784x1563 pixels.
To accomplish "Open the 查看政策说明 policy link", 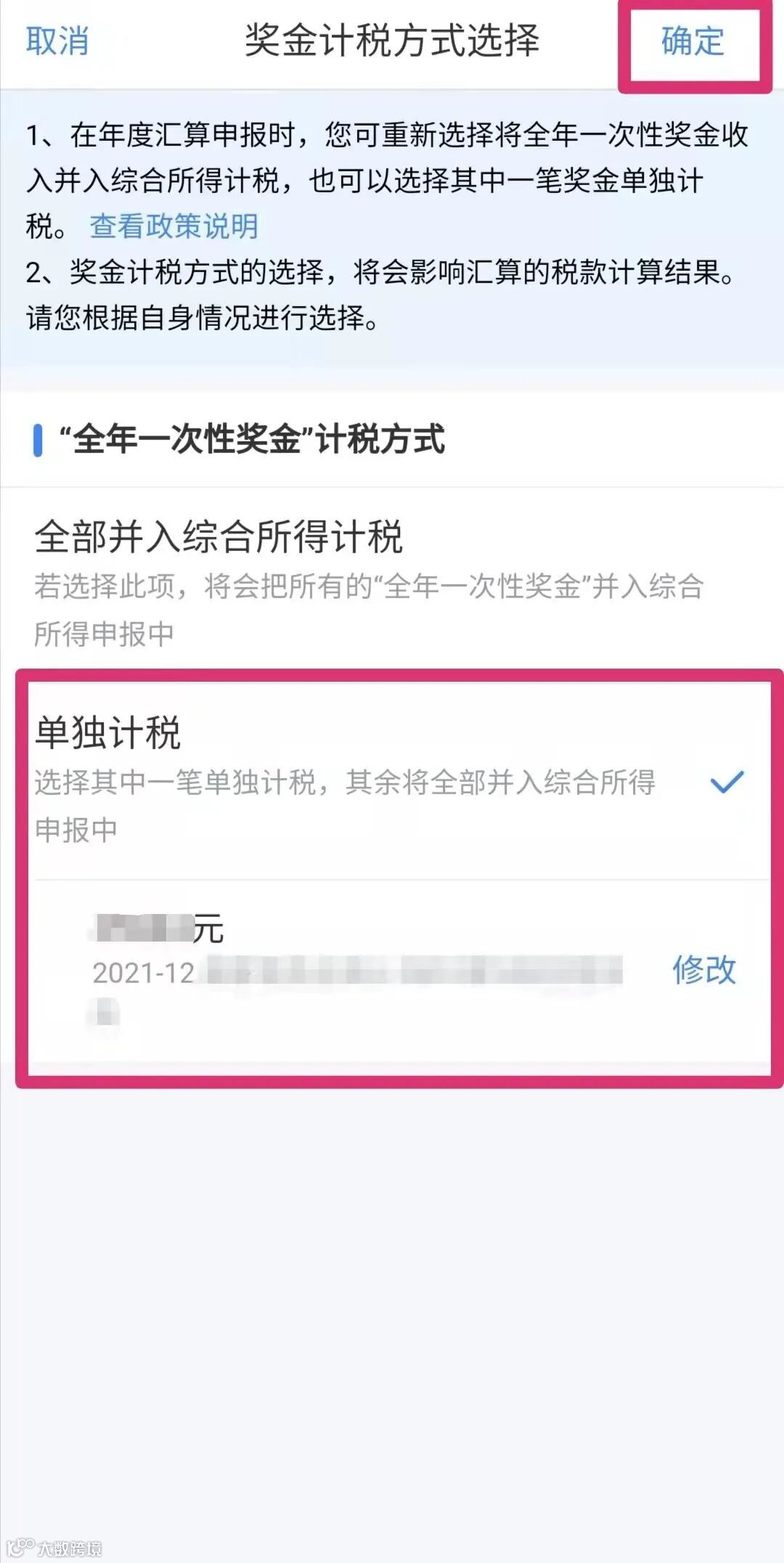I will 174,227.
